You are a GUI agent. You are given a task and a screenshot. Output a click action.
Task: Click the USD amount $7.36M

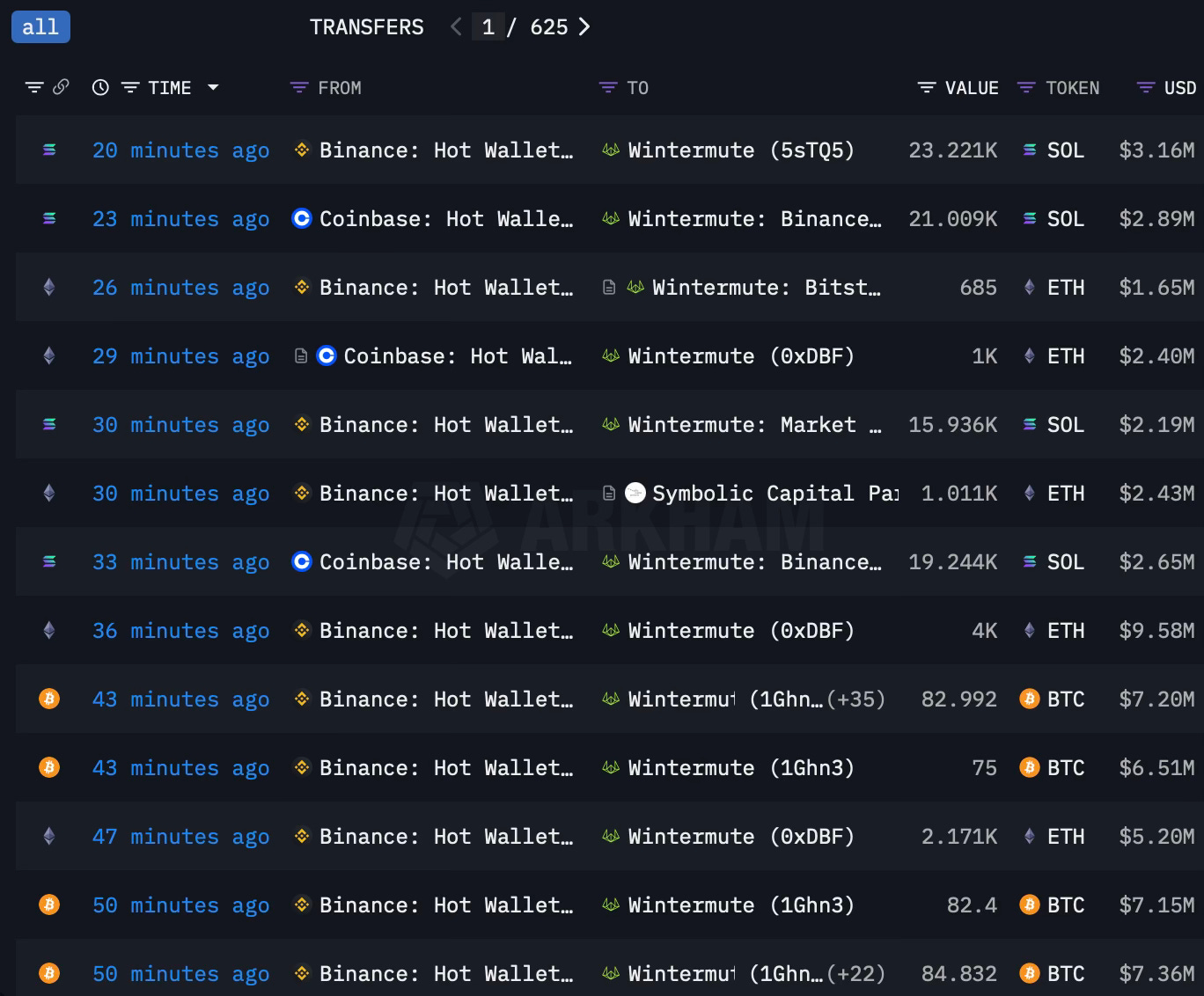[x=1156, y=974]
